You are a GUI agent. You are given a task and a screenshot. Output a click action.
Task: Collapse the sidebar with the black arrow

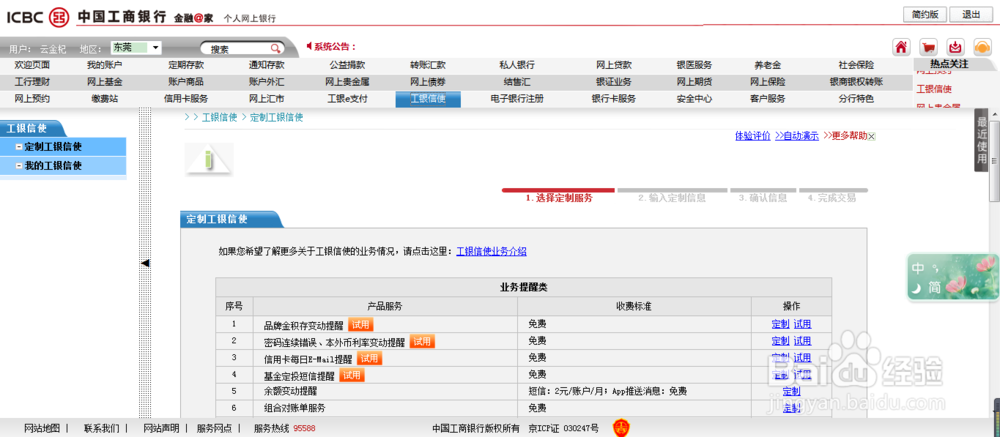coord(145,263)
